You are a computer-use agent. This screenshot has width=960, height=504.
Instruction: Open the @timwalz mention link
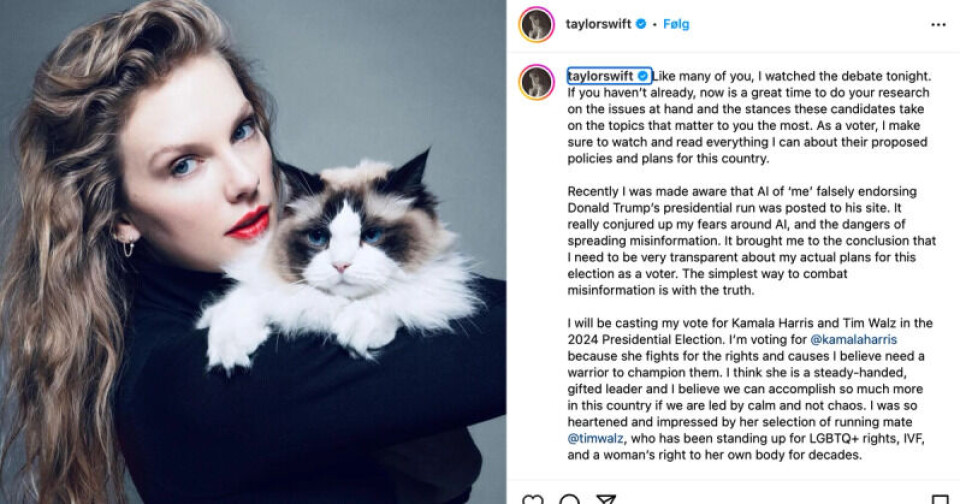[595, 438]
